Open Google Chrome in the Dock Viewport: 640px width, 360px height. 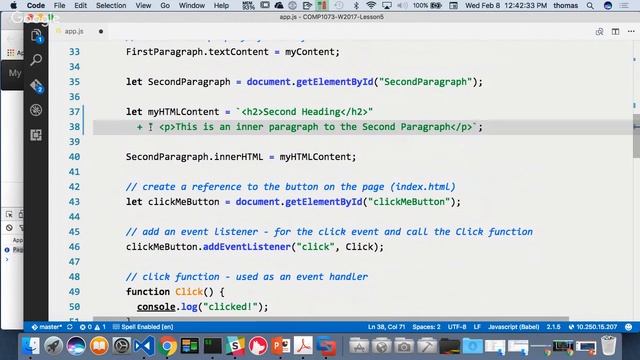coord(167,346)
